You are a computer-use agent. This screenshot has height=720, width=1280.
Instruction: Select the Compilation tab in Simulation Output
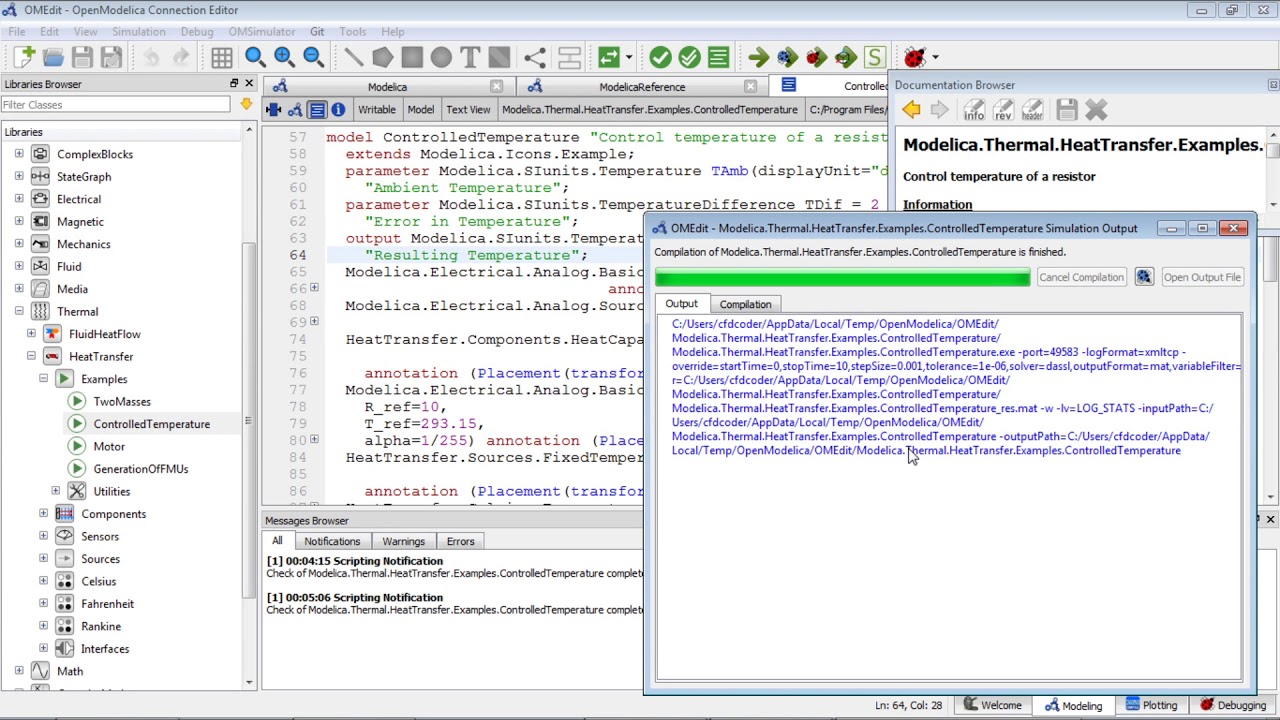[x=745, y=304]
